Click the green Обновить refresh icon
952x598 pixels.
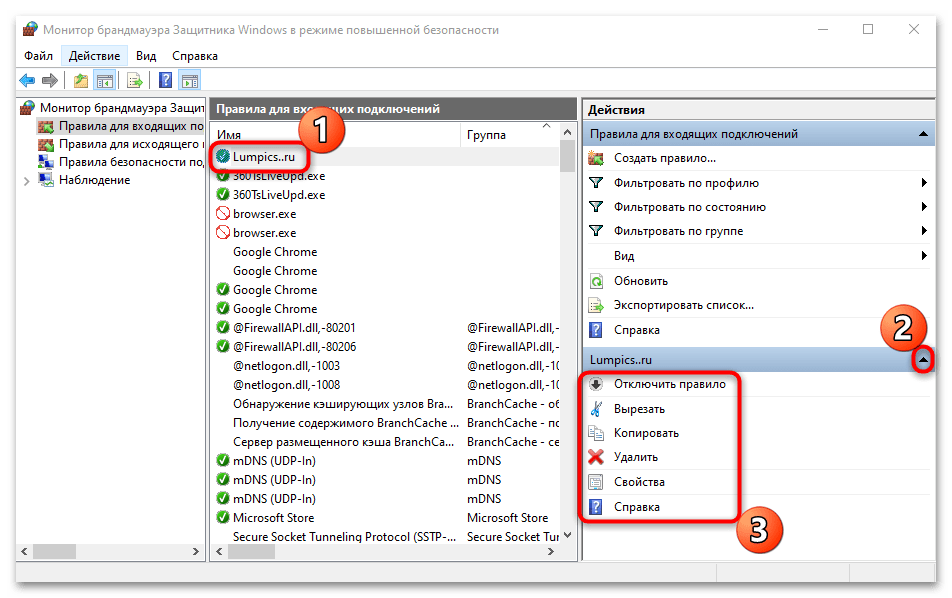(596, 281)
